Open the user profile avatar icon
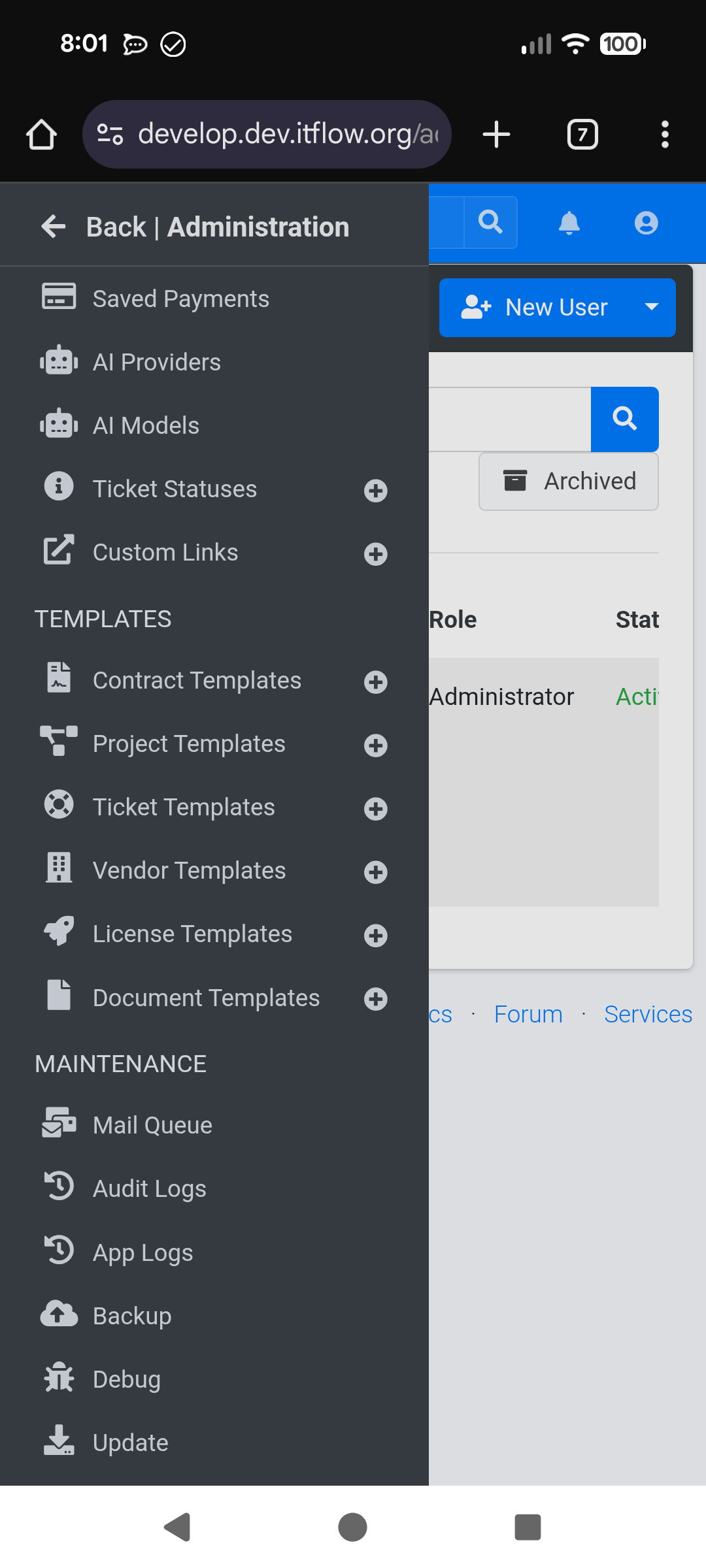 coord(646,223)
